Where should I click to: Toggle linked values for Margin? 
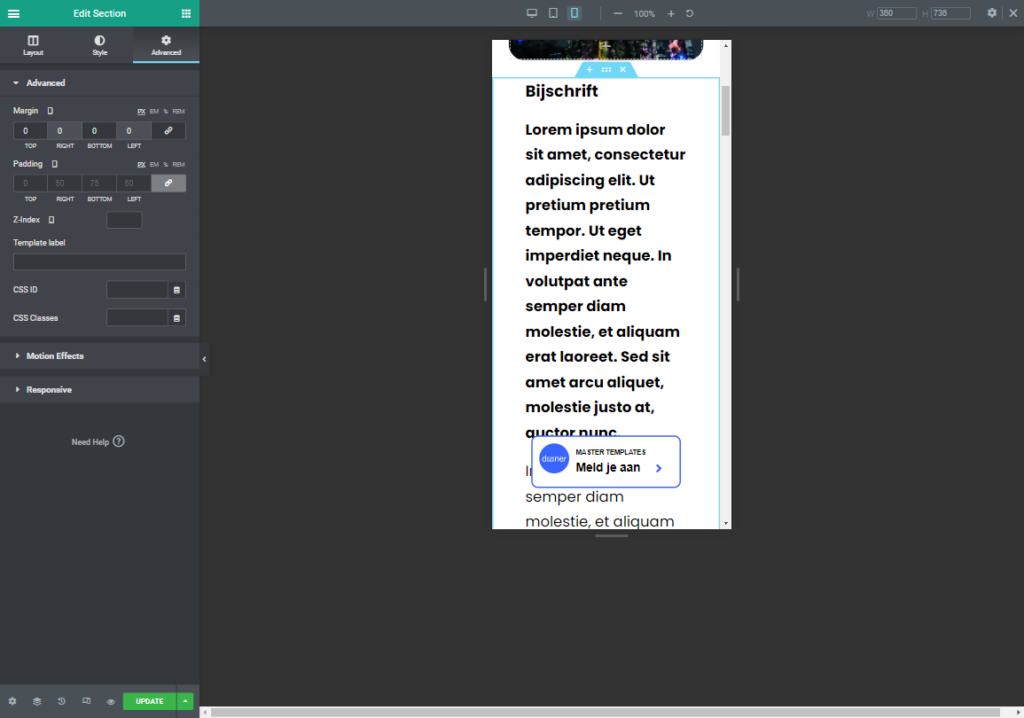pyautogui.click(x=168, y=131)
